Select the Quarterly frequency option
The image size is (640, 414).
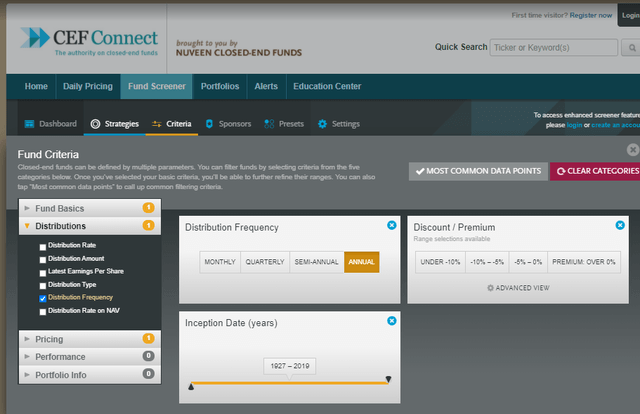tap(264, 262)
